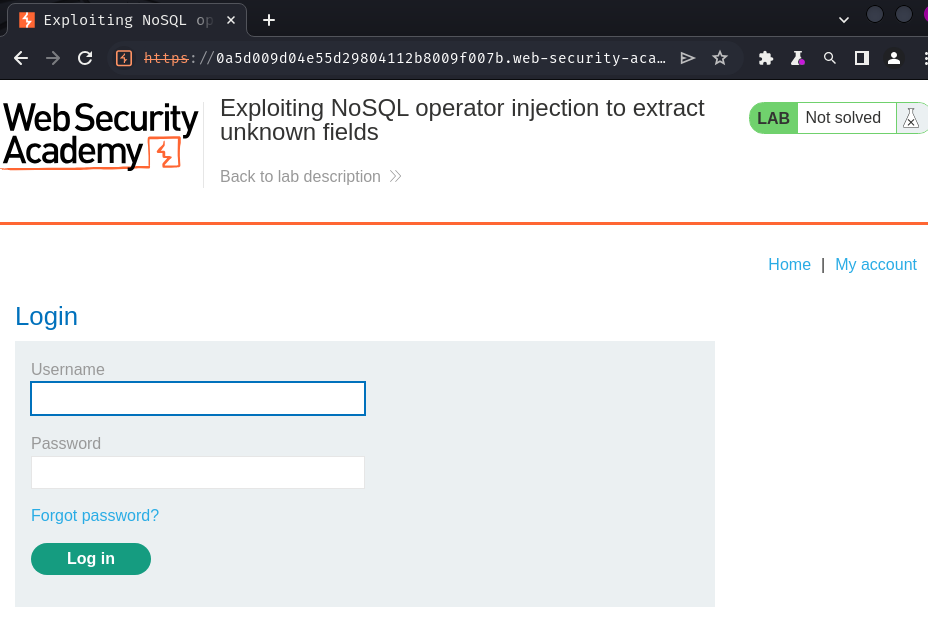Click the Login heading
Viewport: 928px width, 625px height.
46,317
